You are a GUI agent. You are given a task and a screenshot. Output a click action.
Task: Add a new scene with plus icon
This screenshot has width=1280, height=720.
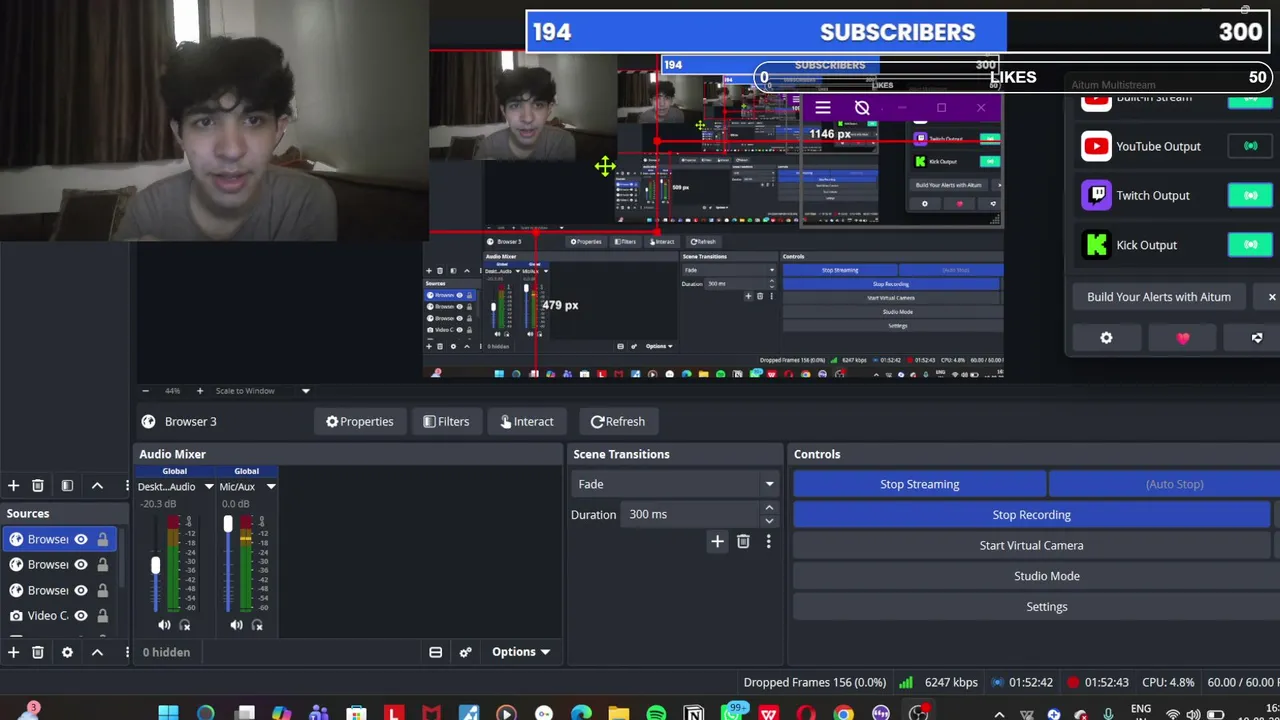tap(13, 486)
